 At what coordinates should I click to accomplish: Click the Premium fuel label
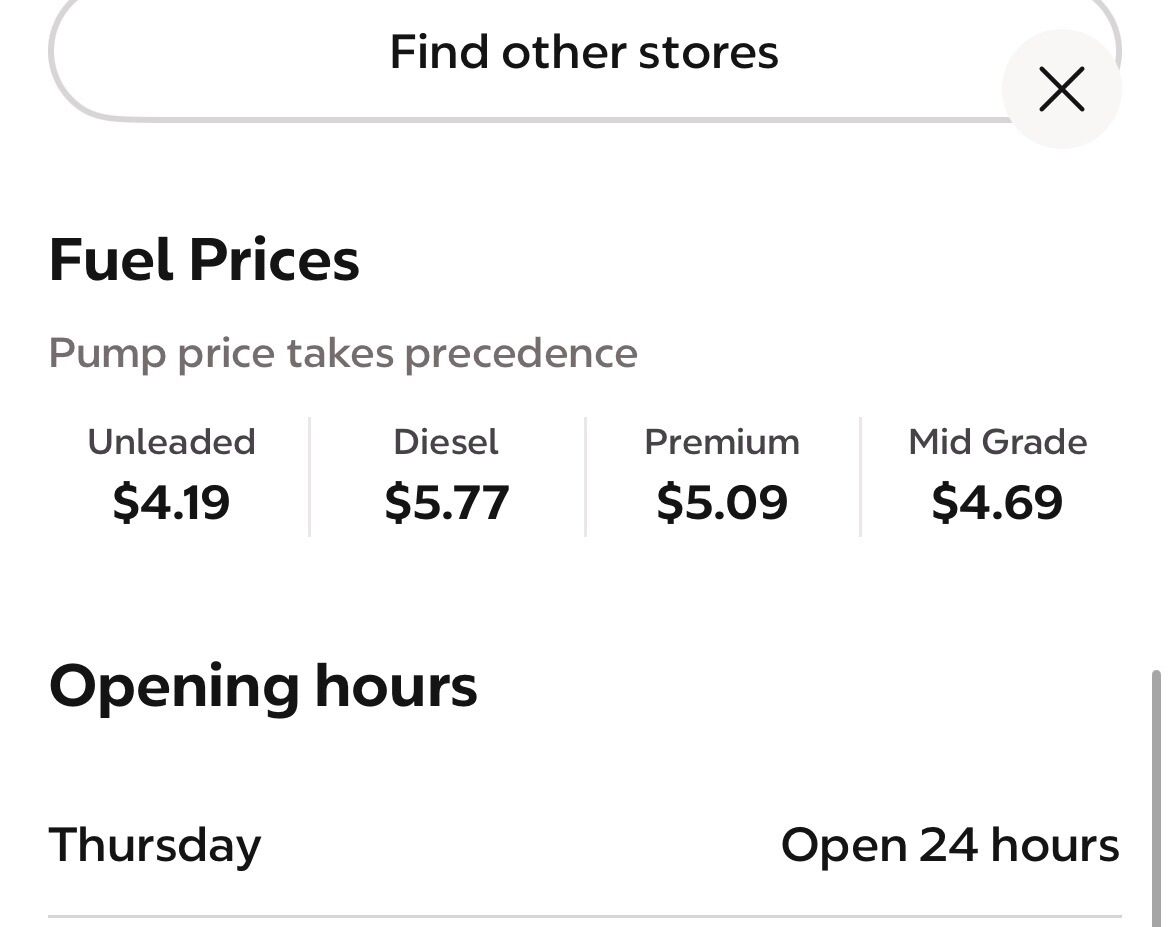[x=722, y=442]
